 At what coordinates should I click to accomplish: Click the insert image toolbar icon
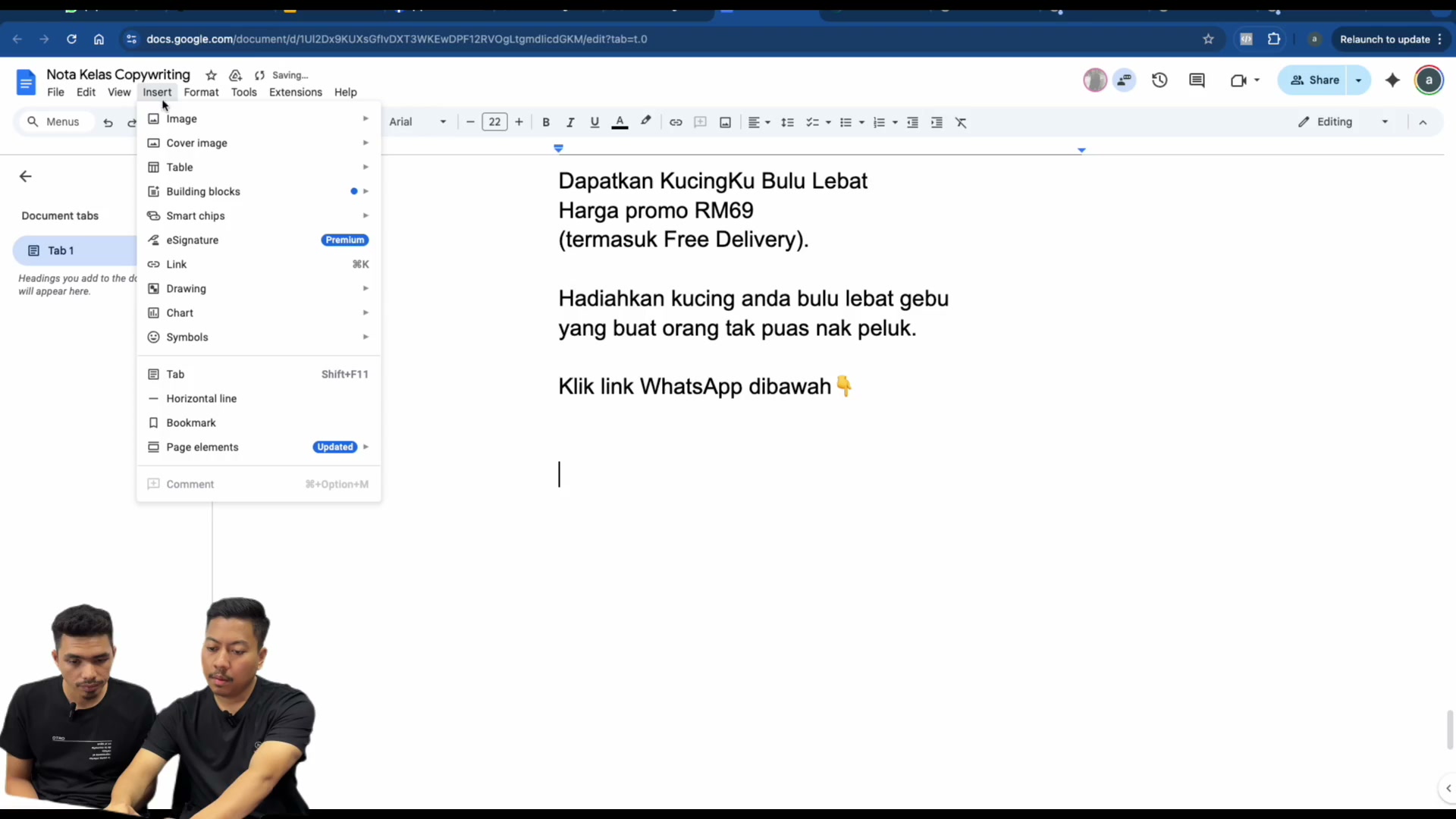(x=725, y=122)
